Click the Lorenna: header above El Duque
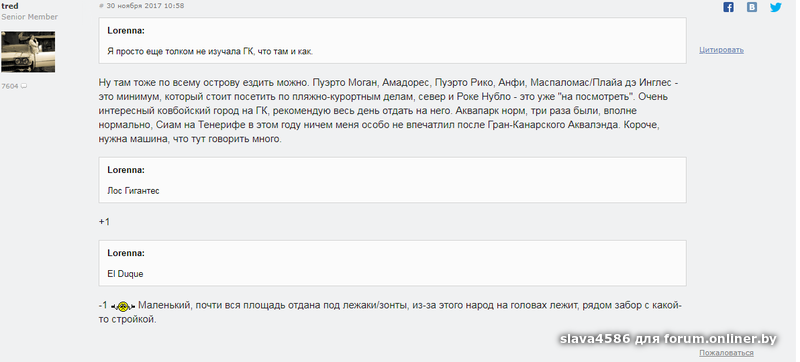This screenshot has height=362, width=800. [126, 253]
